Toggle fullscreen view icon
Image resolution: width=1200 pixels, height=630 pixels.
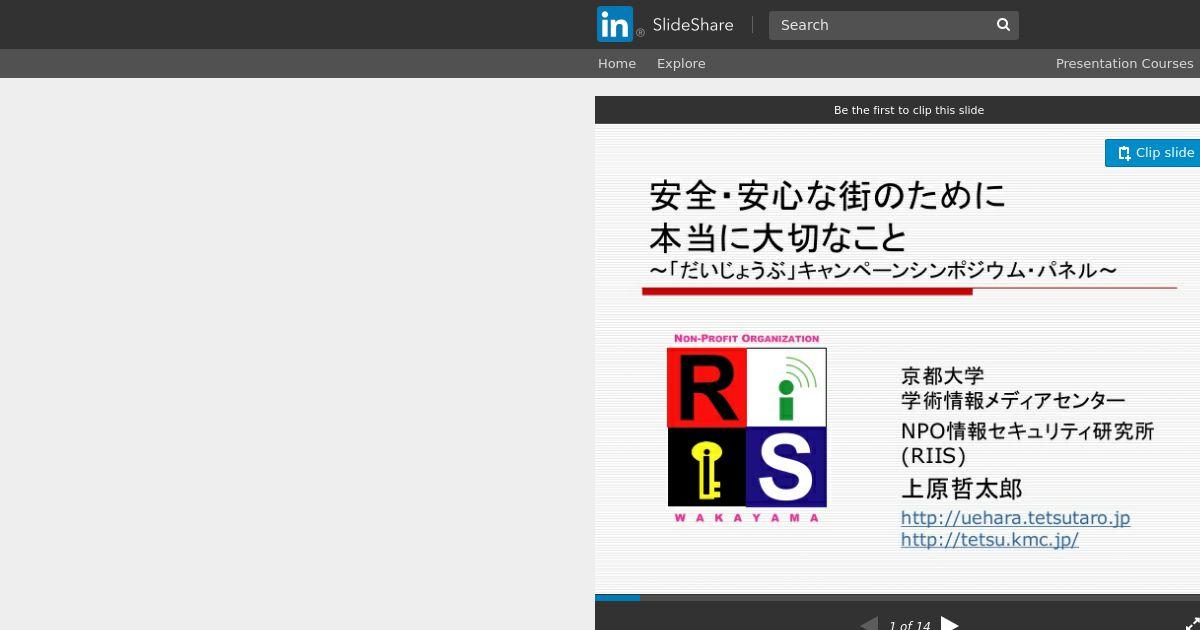tap(1192, 624)
